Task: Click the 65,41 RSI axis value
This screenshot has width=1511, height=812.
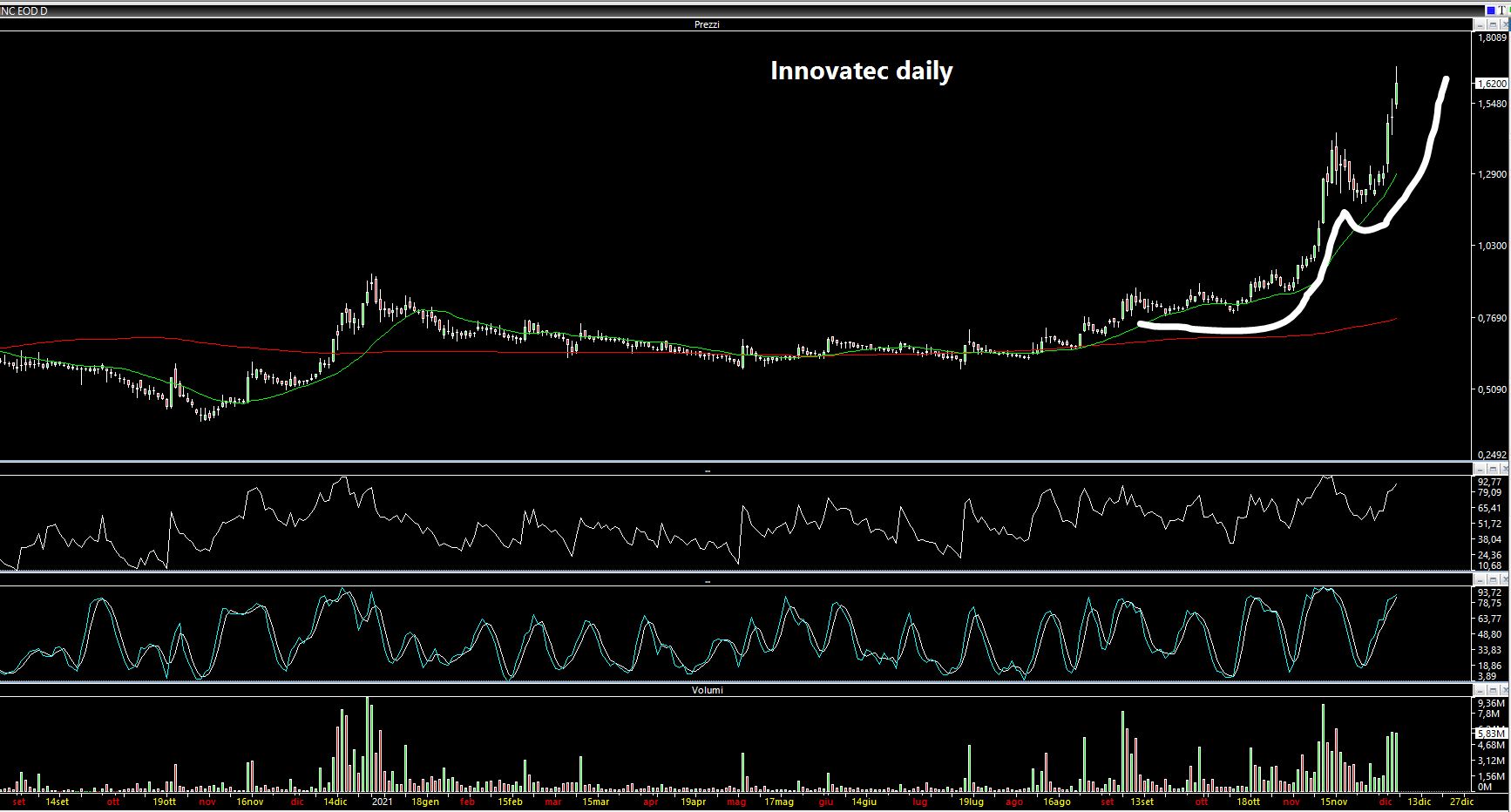Action: click(x=1489, y=508)
